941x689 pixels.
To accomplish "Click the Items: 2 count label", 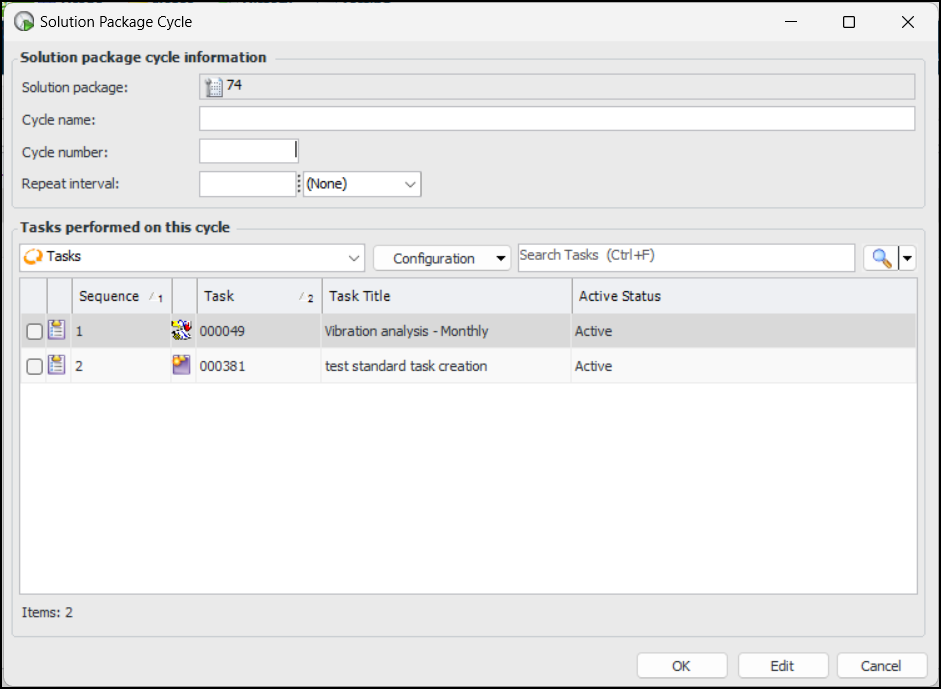I will coord(47,612).
